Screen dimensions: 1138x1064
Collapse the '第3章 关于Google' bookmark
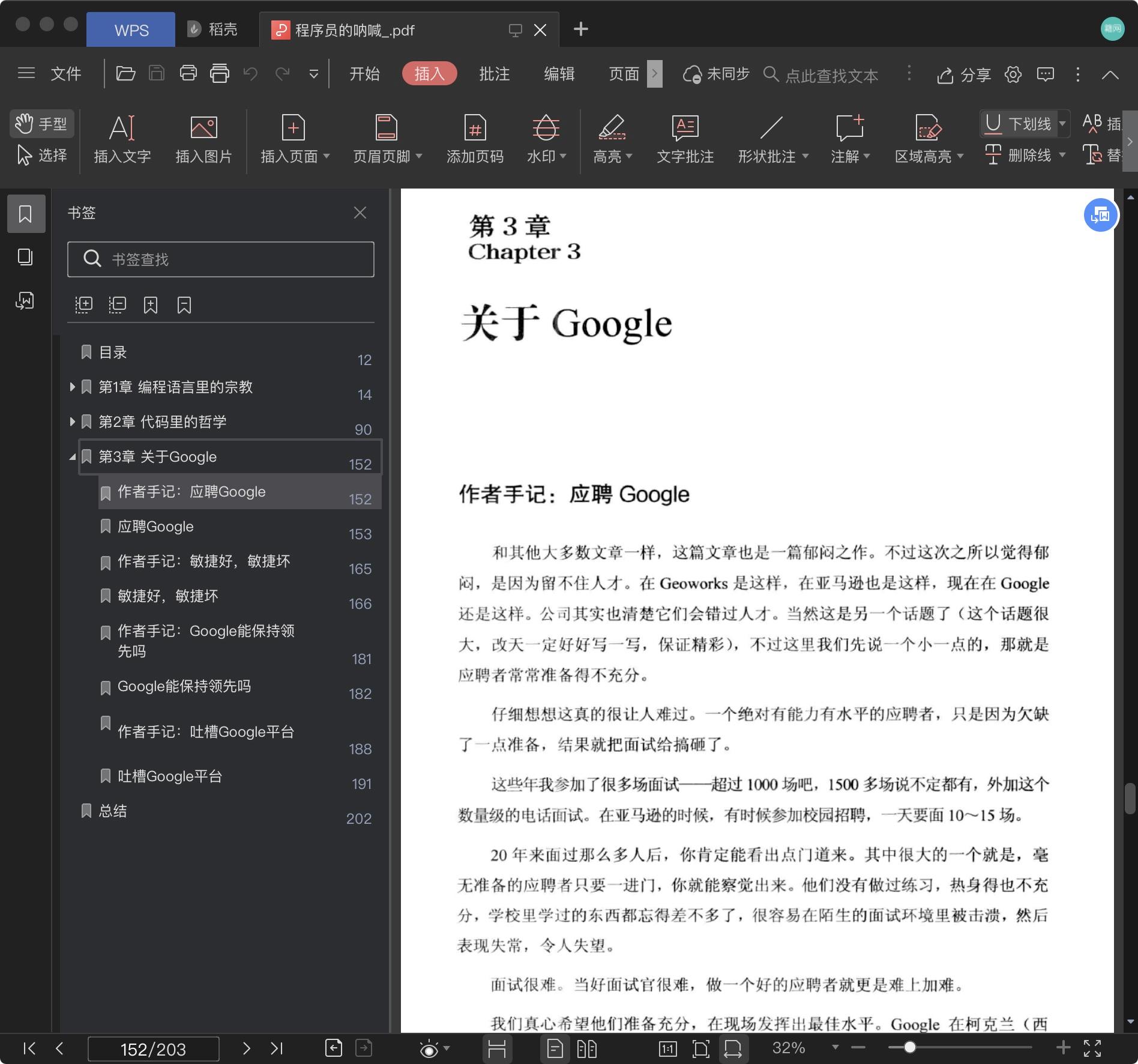click(72, 457)
